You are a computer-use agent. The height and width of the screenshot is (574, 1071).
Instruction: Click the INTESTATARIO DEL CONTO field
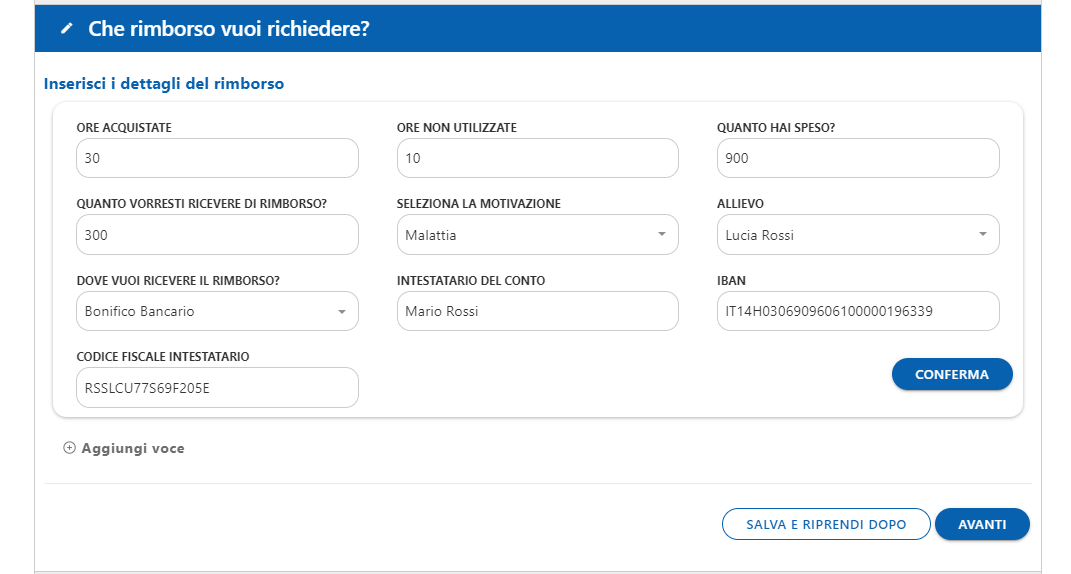click(x=538, y=312)
